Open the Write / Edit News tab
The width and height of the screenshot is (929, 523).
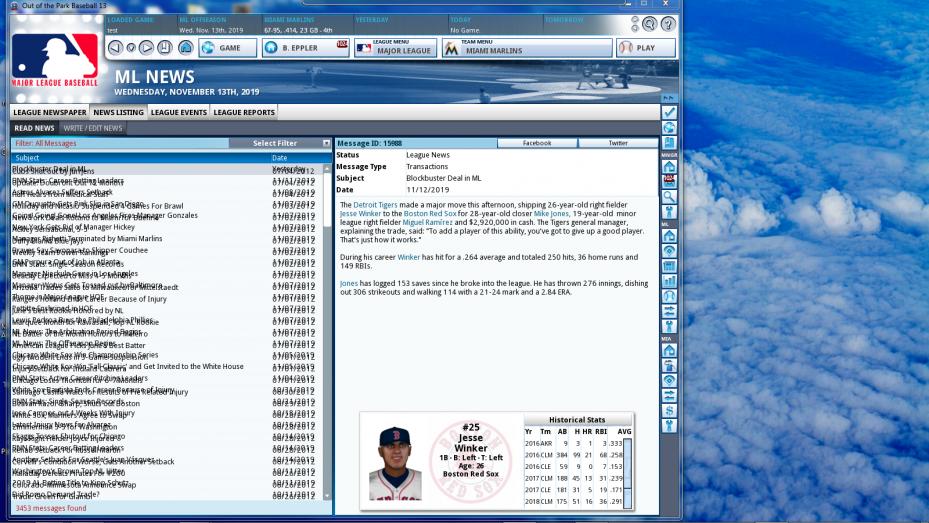[x=92, y=128]
